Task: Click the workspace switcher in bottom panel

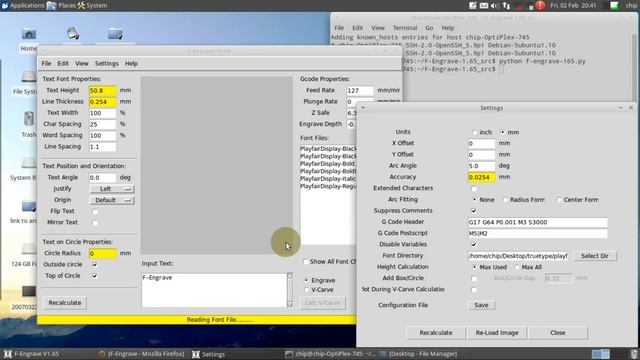Action: pos(601,354)
